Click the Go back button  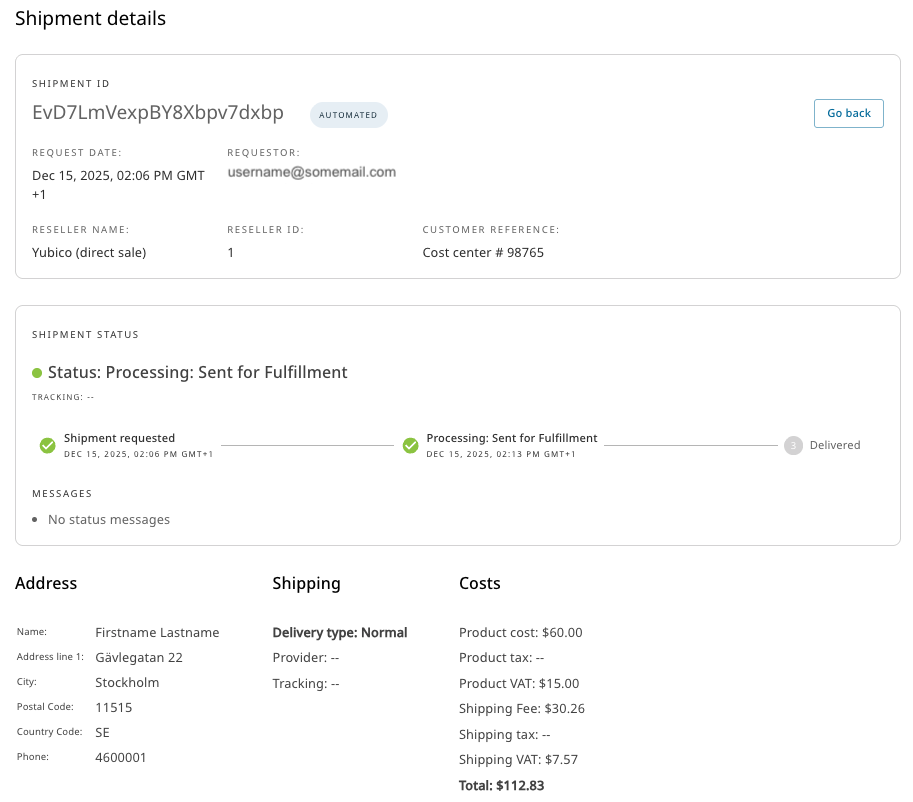pyautogui.click(x=848, y=113)
